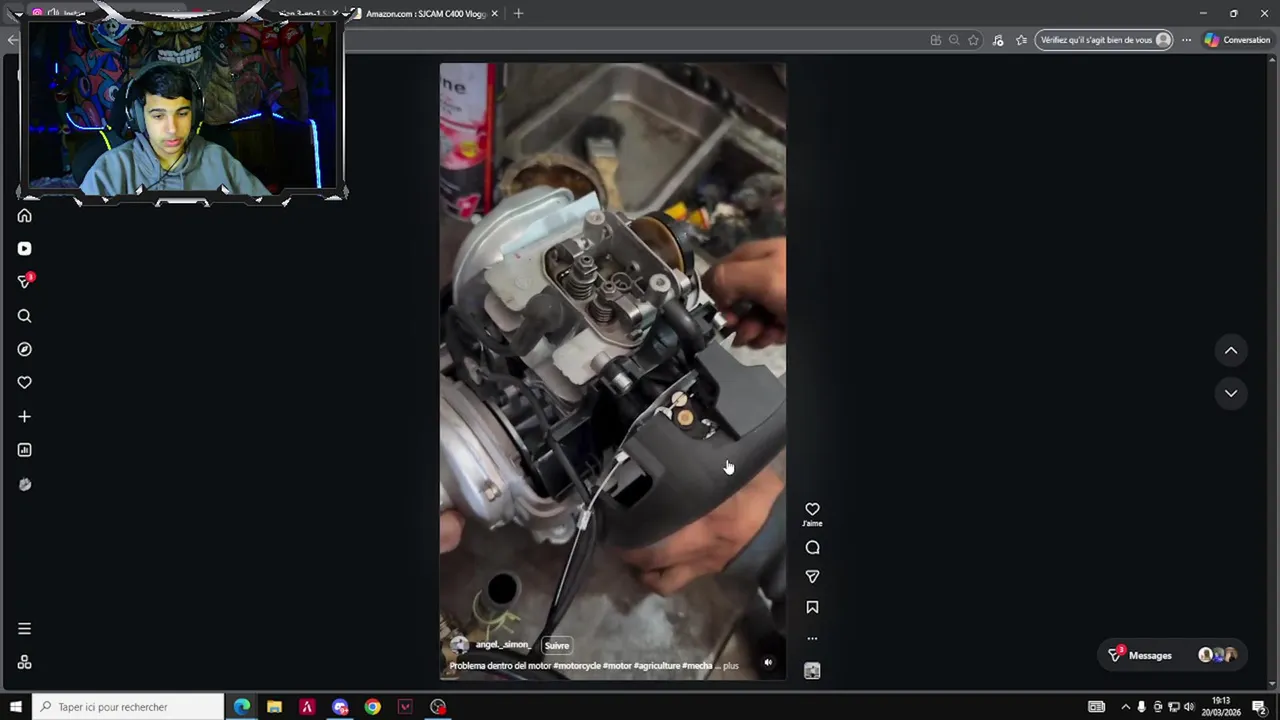Screen dimensions: 1280x720
Task: Open the Search magnifier in sidebar
Action: [24, 316]
